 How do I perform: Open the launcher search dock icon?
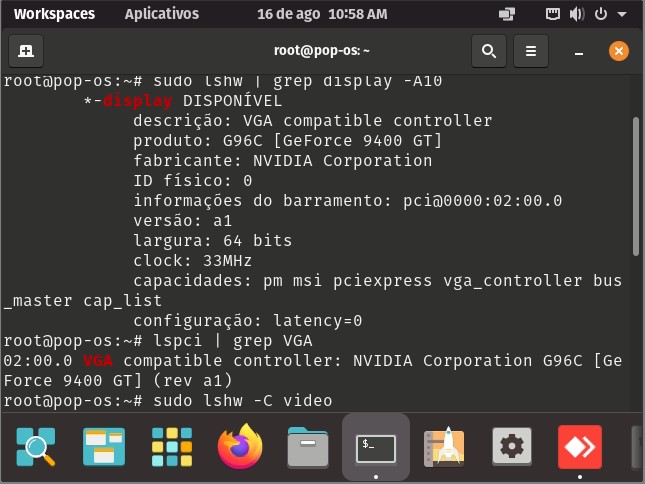[36, 447]
